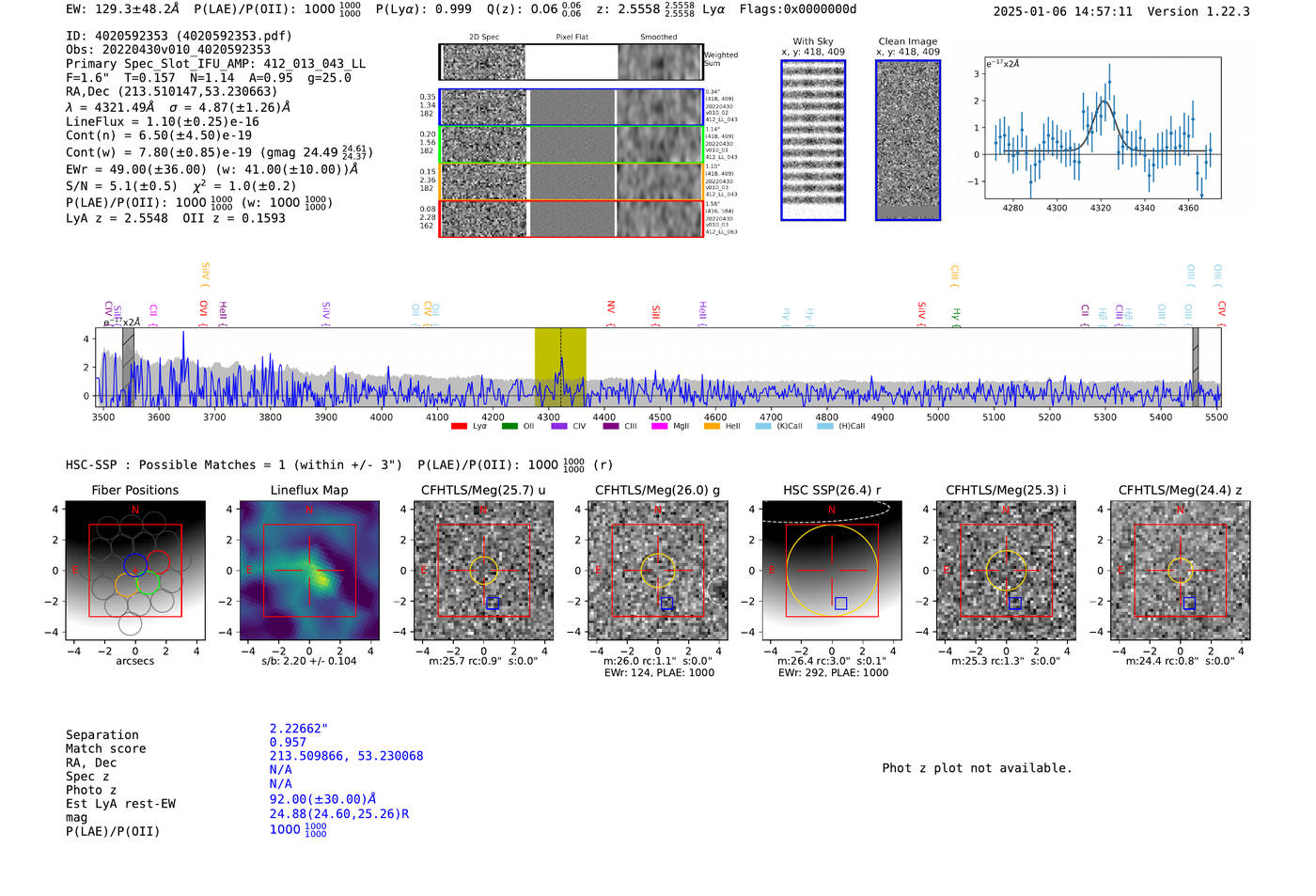Open the CFHTLS/Meg(24.4) z cutout
The height and width of the screenshot is (896, 1316).
tap(1180, 570)
